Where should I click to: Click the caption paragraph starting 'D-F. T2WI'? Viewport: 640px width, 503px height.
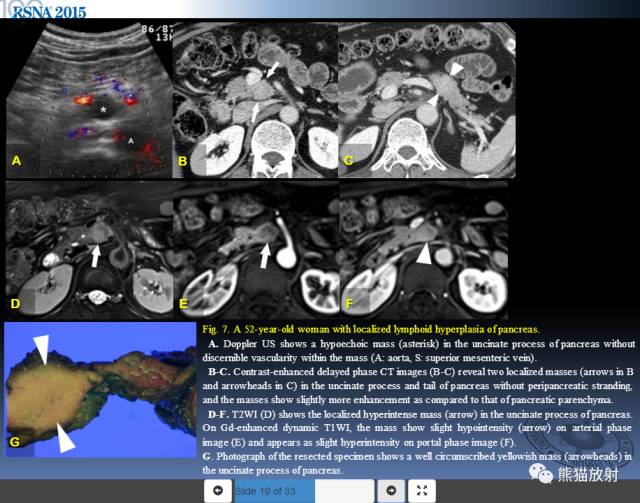[x=417, y=428]
